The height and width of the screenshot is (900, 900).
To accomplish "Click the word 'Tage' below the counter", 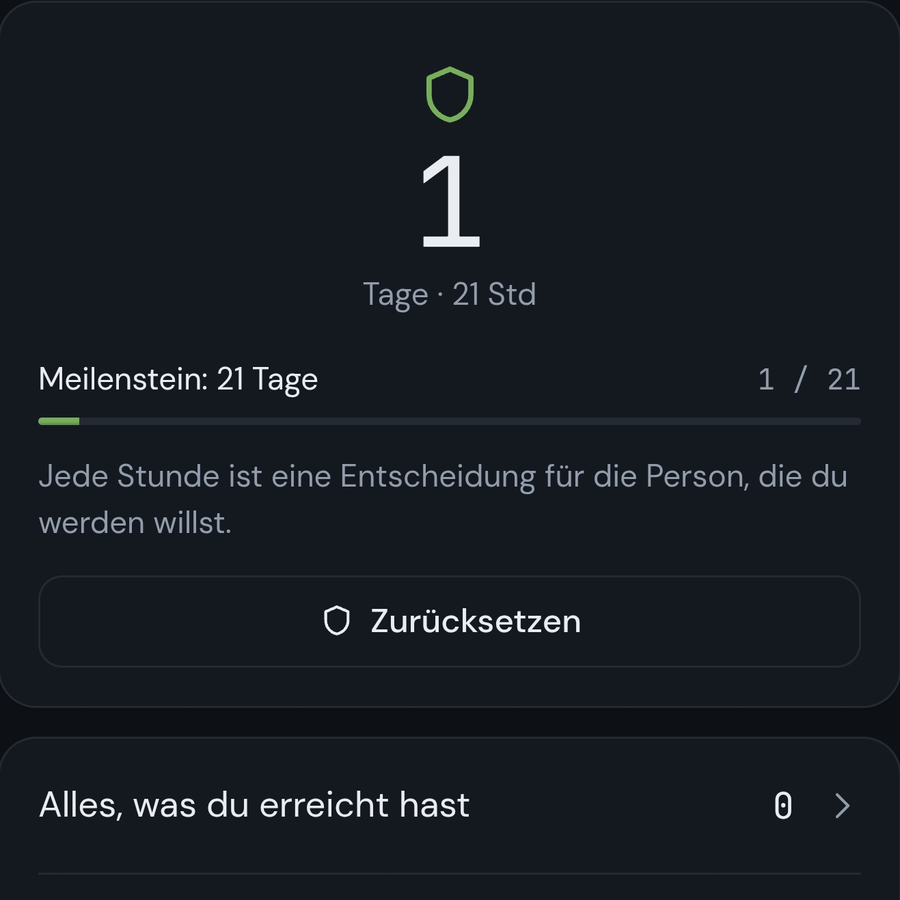I will [x=395, y=296].
